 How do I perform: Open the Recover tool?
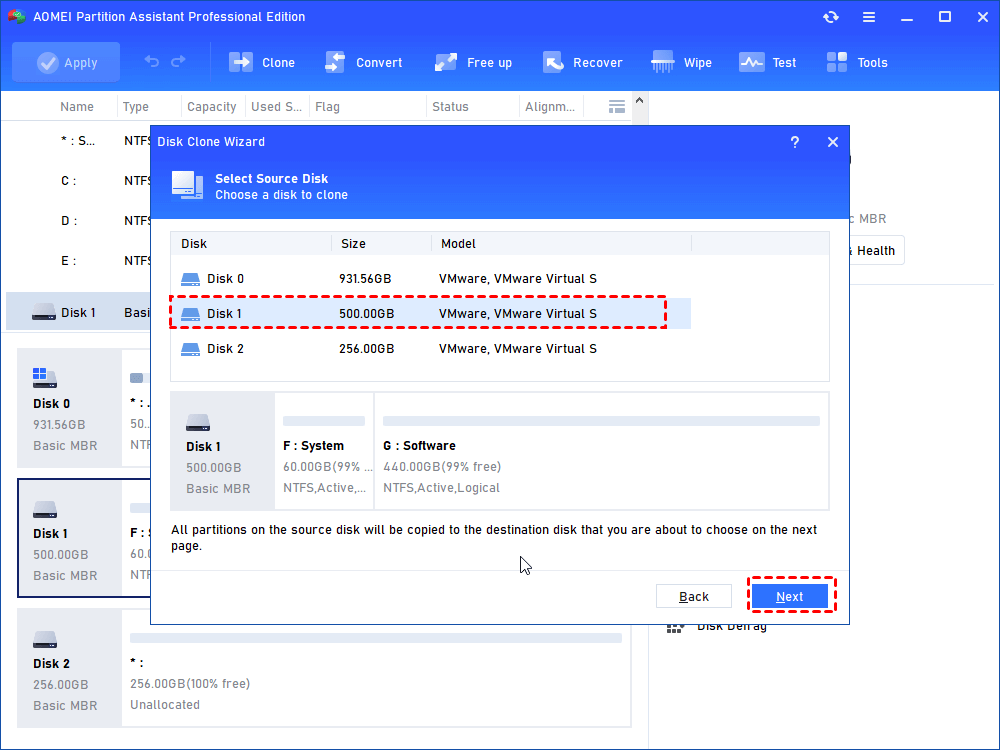(x=582, y=62)
